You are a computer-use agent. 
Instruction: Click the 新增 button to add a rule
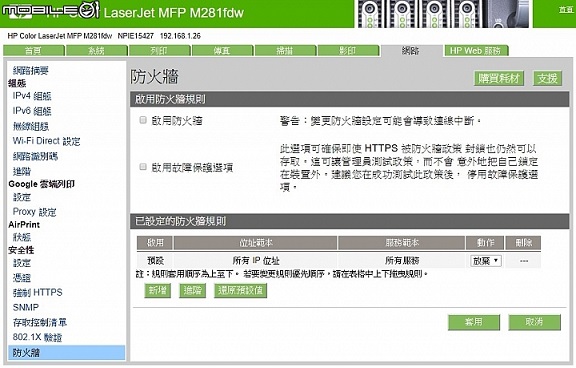click(158, 291)
